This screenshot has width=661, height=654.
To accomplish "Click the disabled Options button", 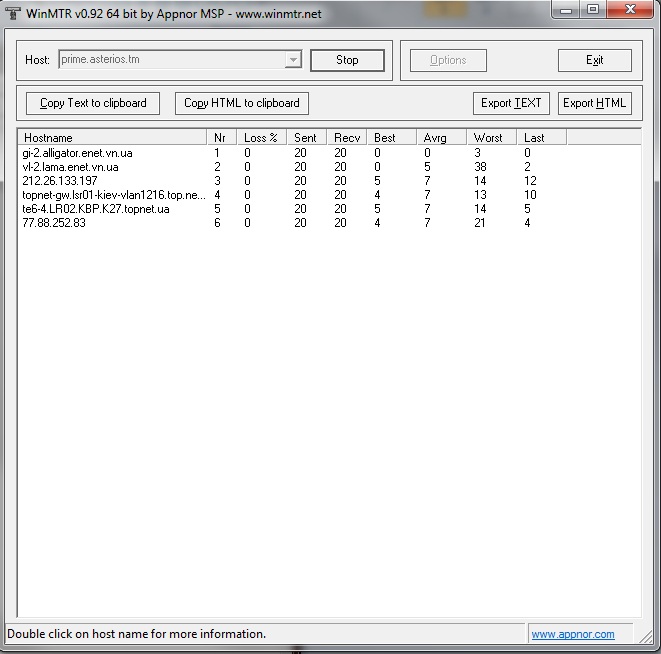I will point(448,60).
